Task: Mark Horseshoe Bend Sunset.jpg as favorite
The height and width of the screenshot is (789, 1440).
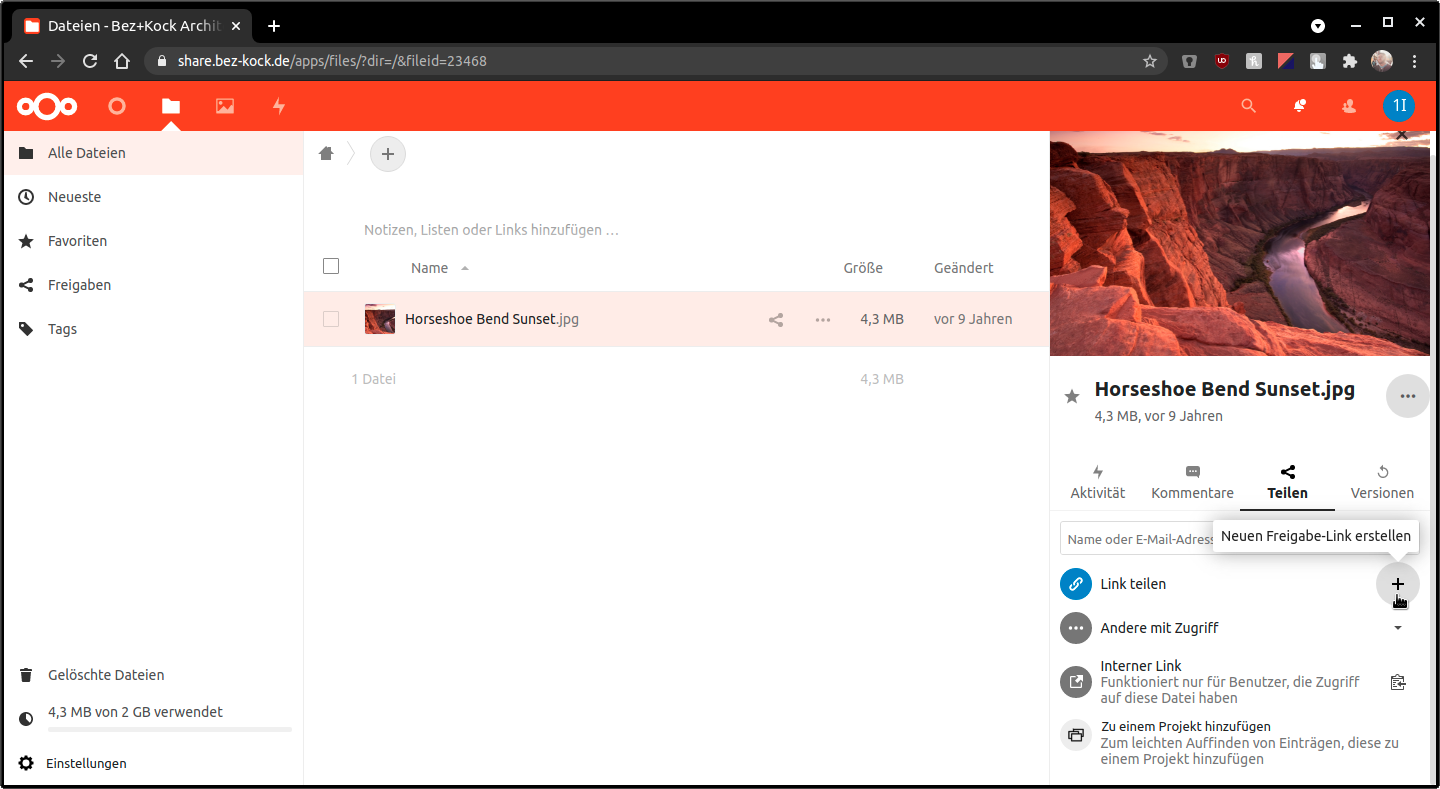Action: (x=1072, y=397)
